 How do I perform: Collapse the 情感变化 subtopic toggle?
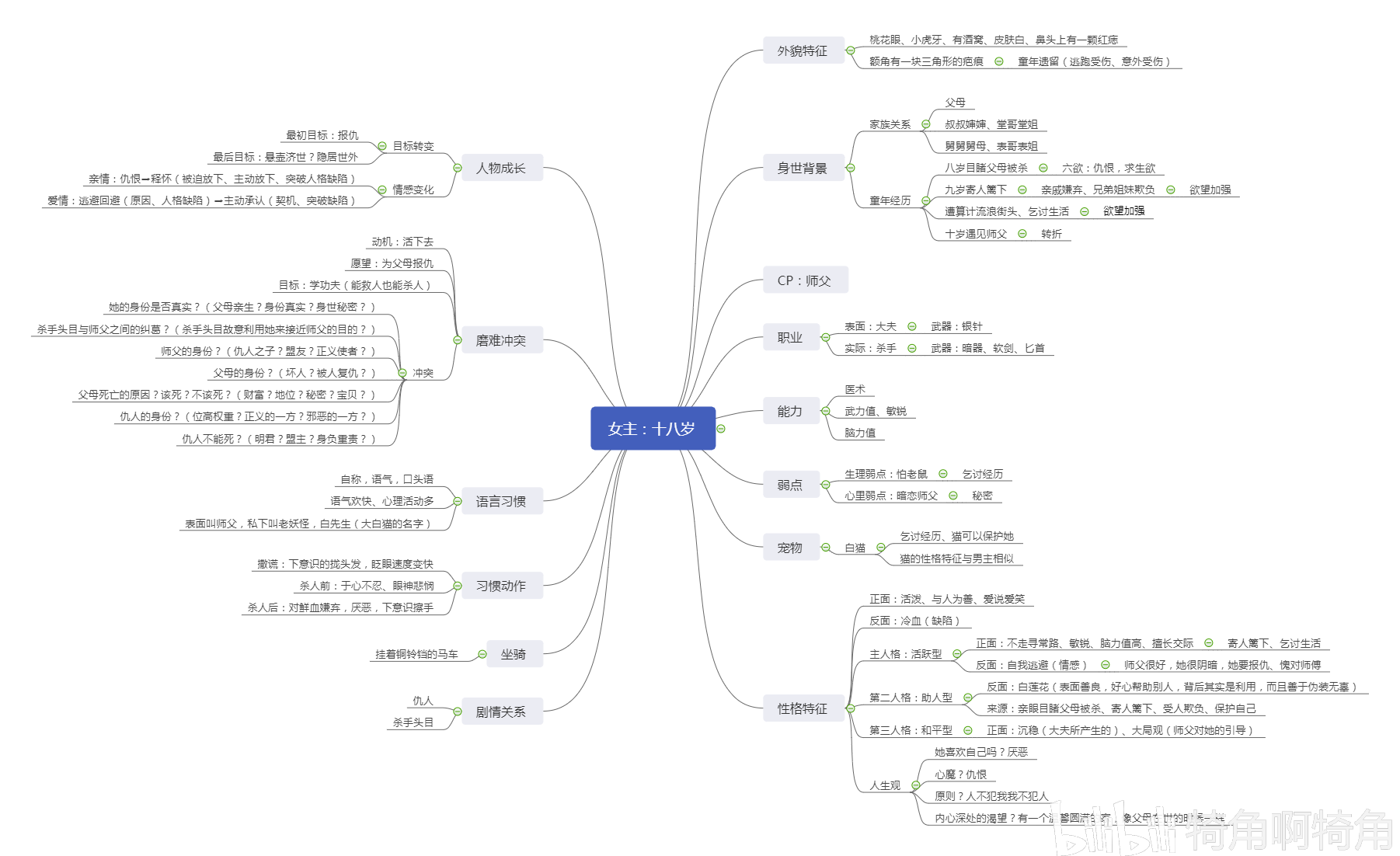pyautogui.click(x=382, y=190)
